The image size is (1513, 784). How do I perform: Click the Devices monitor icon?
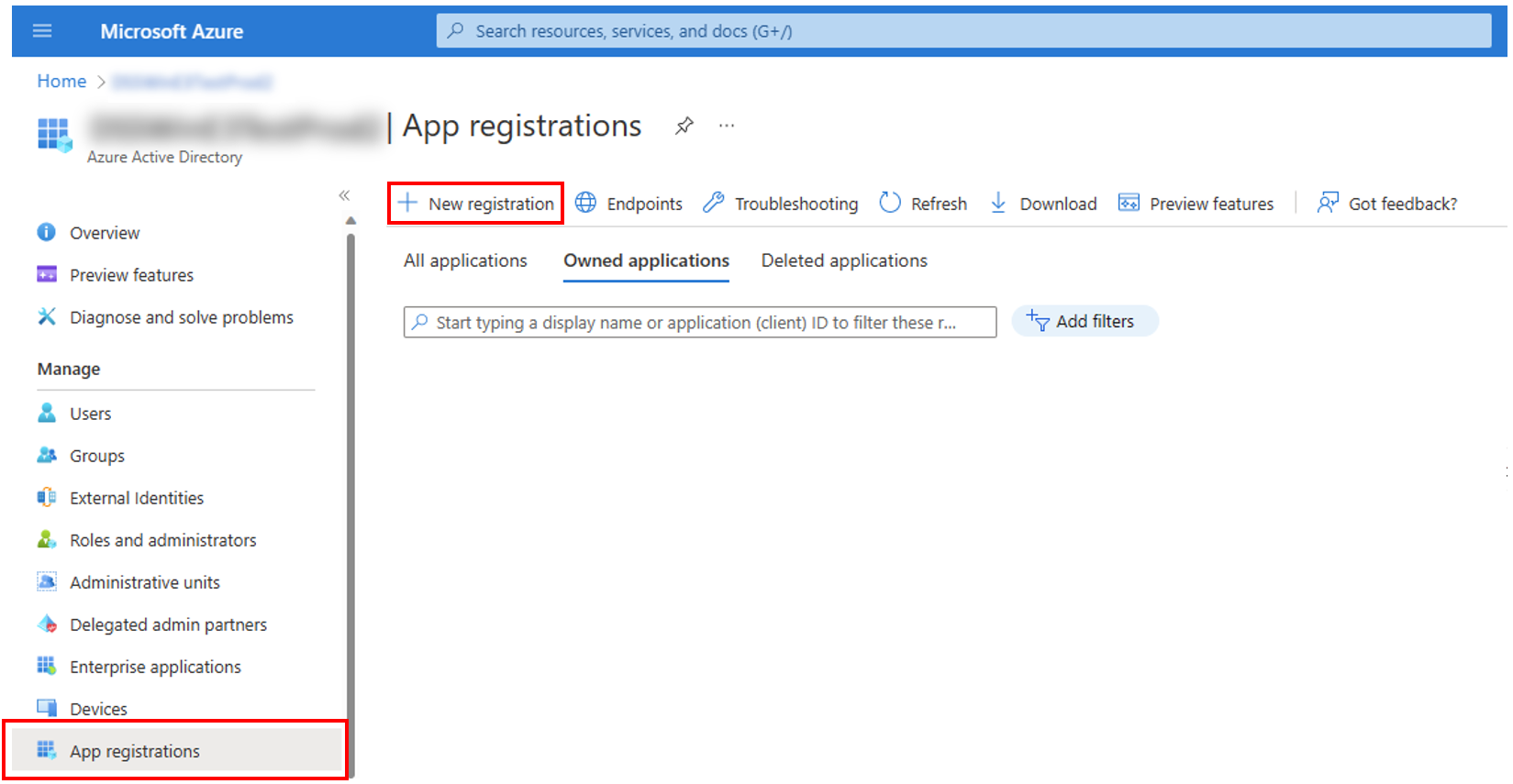tap(46, 707)
